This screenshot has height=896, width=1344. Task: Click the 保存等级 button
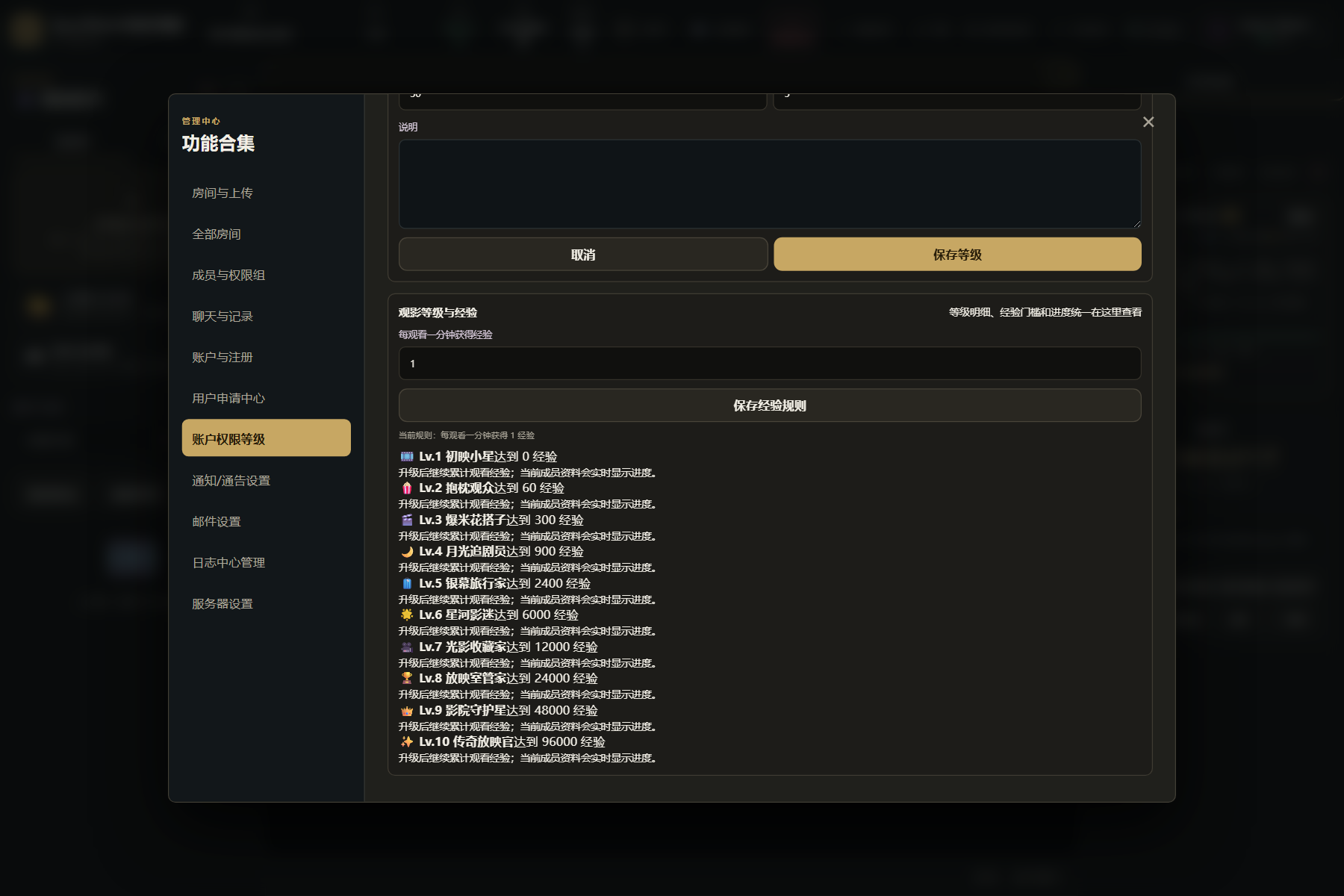[957, 255]
